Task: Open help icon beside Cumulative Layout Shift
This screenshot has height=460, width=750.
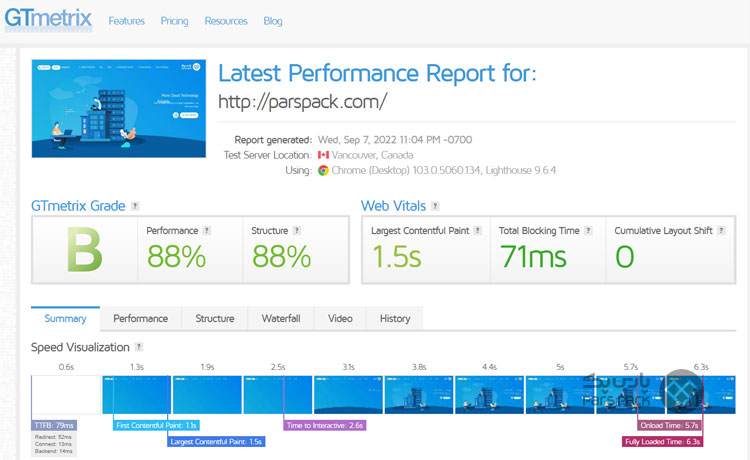Action: (x=721, y=230)
